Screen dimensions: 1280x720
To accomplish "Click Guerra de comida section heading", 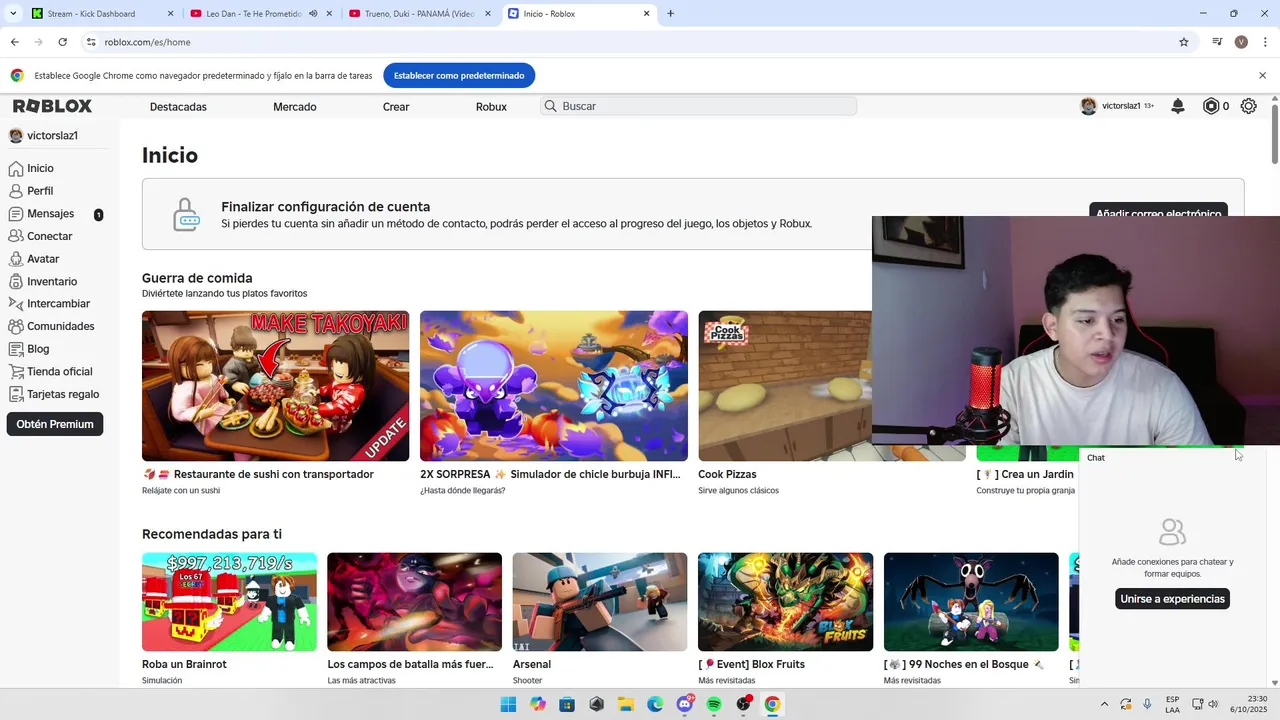I will (197, 278).
